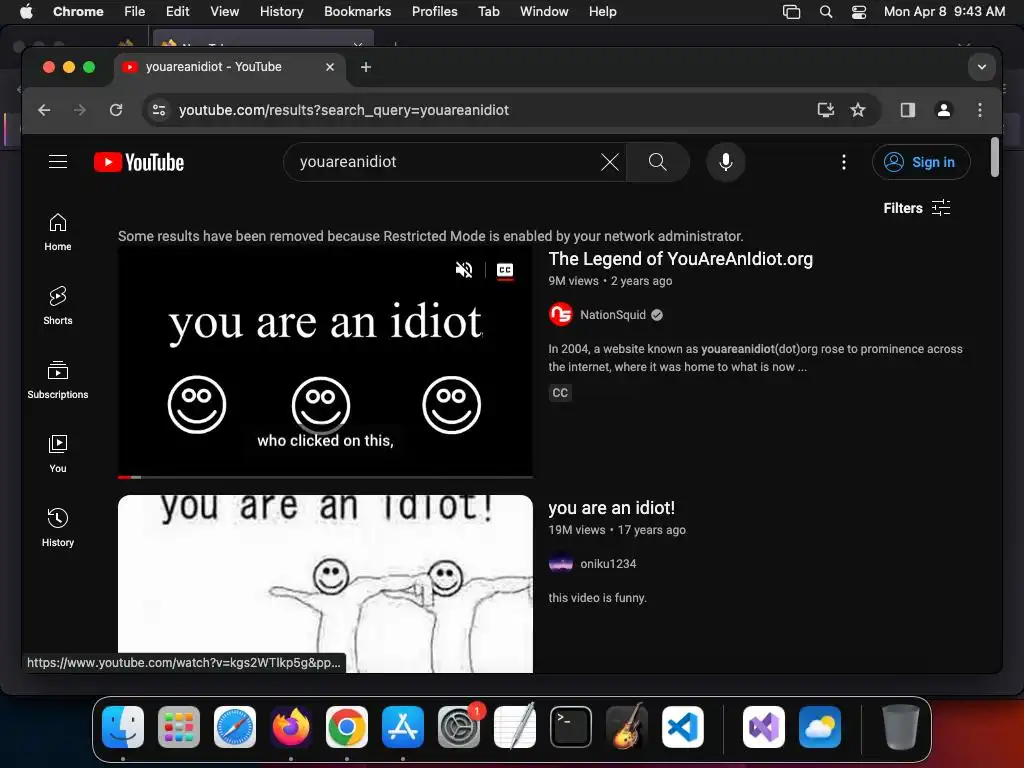Click the youareanidiot - YouTube tab title
This screenshot has width=1024, height=768.
(214, 67)
